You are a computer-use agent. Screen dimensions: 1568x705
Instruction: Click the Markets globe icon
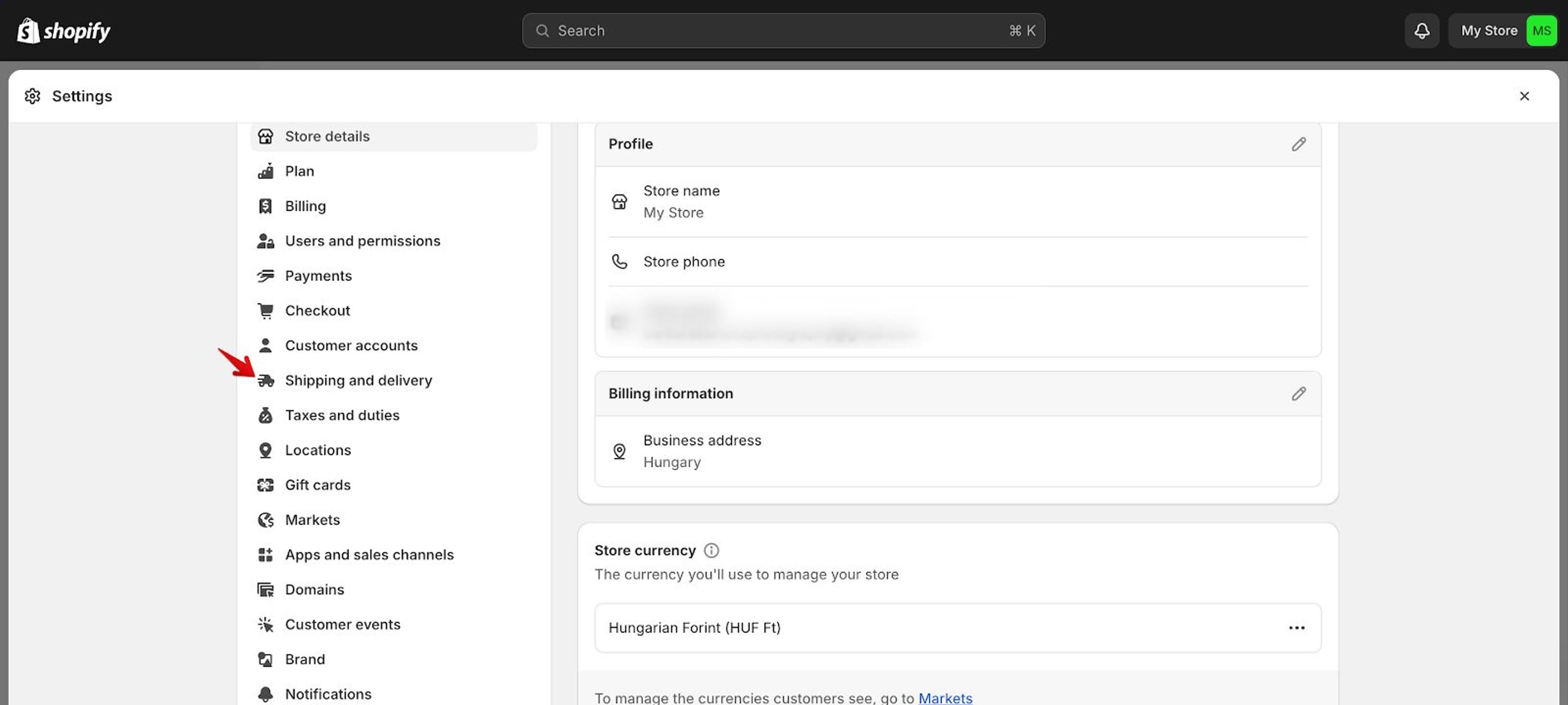click(x=265, y=520)
